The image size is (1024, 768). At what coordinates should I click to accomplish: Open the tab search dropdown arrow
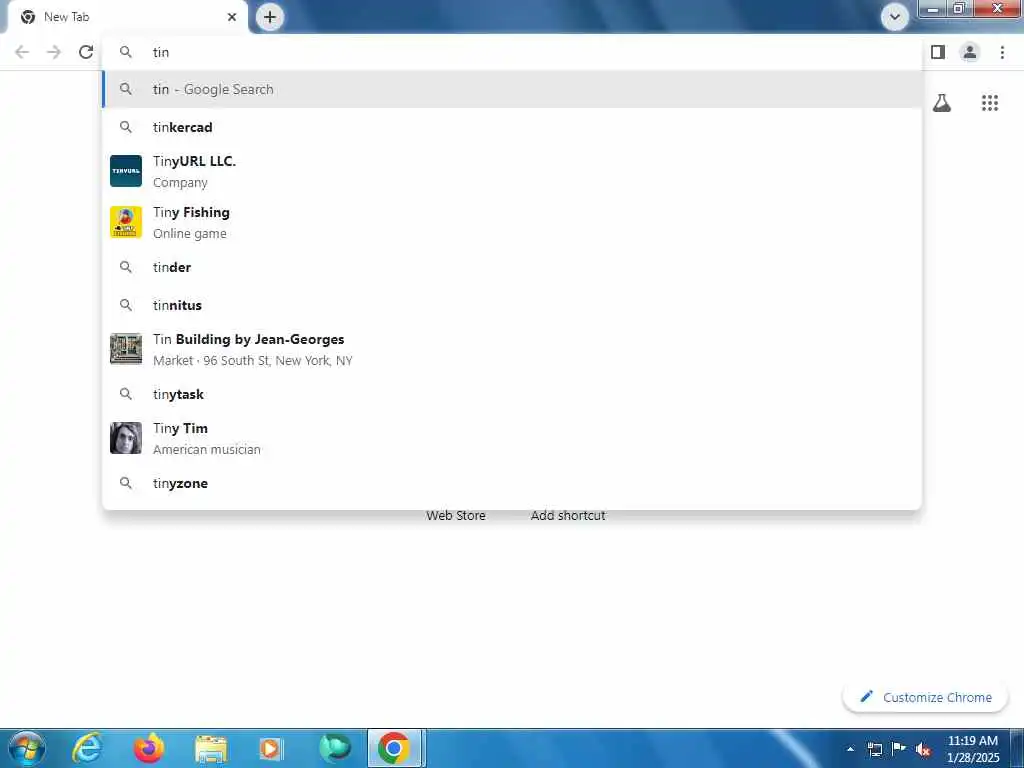pyautogui.click(x=895, y=17)
